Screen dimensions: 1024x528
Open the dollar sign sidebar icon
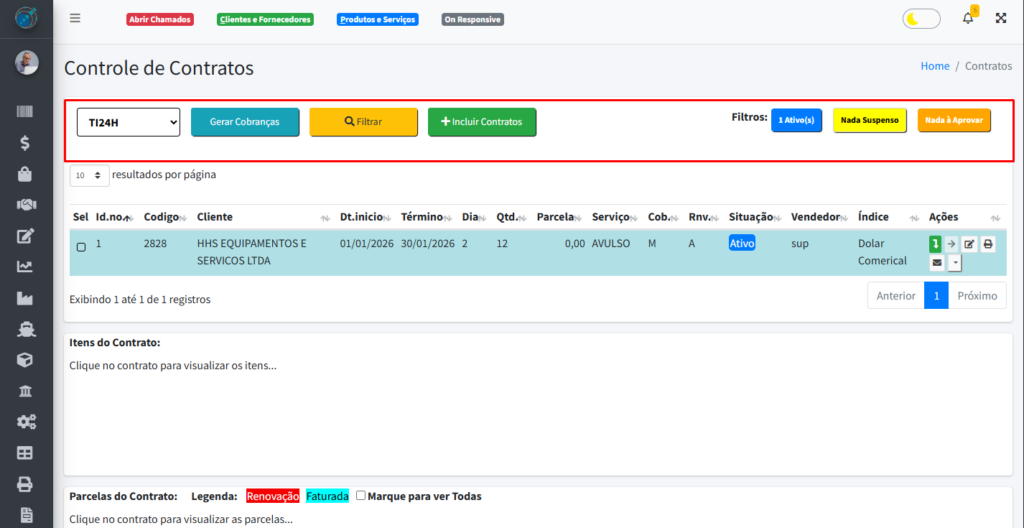pos(26,143)
